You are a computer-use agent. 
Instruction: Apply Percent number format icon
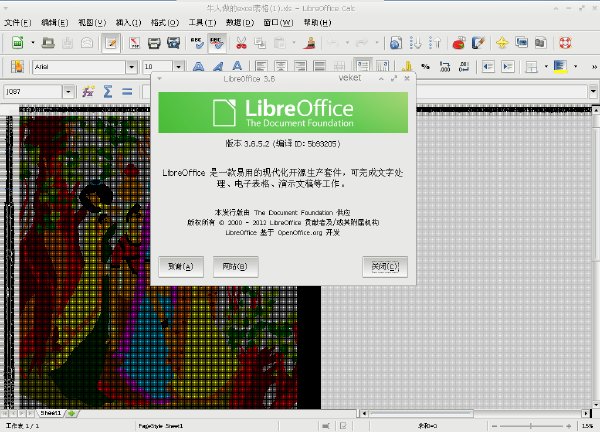tap(425, 67)
